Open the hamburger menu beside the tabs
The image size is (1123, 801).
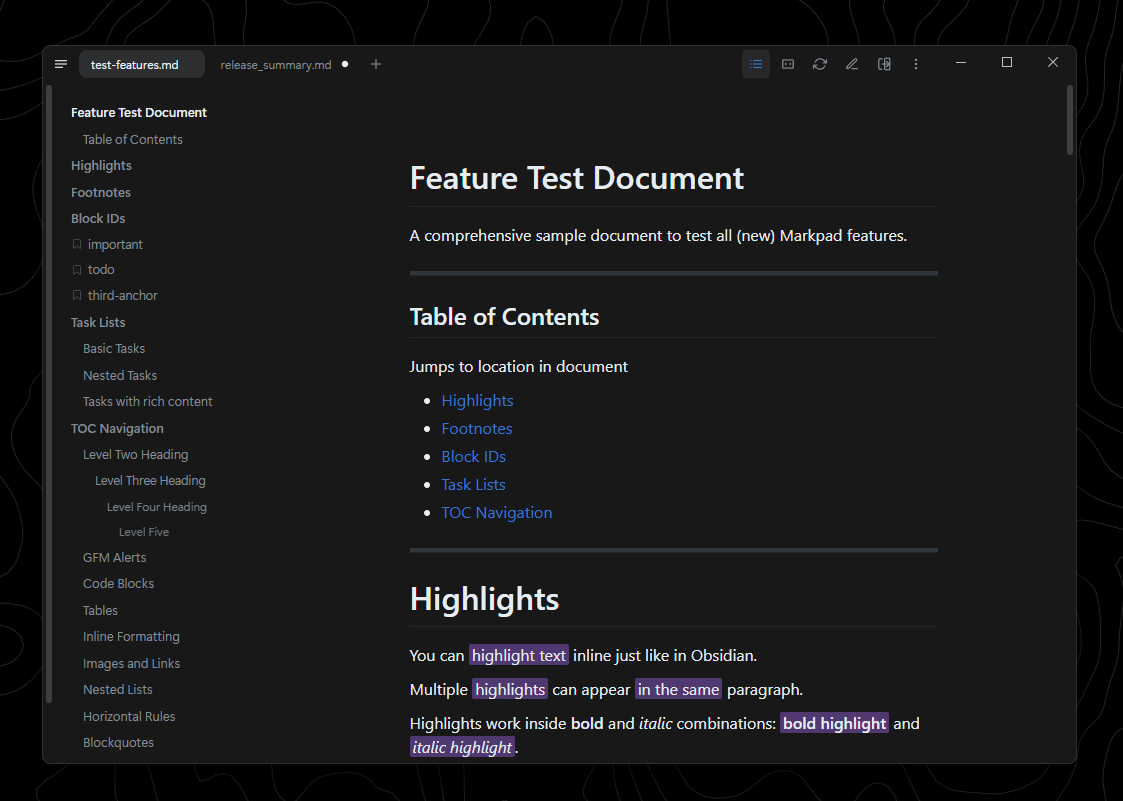(x=60, y=63)
